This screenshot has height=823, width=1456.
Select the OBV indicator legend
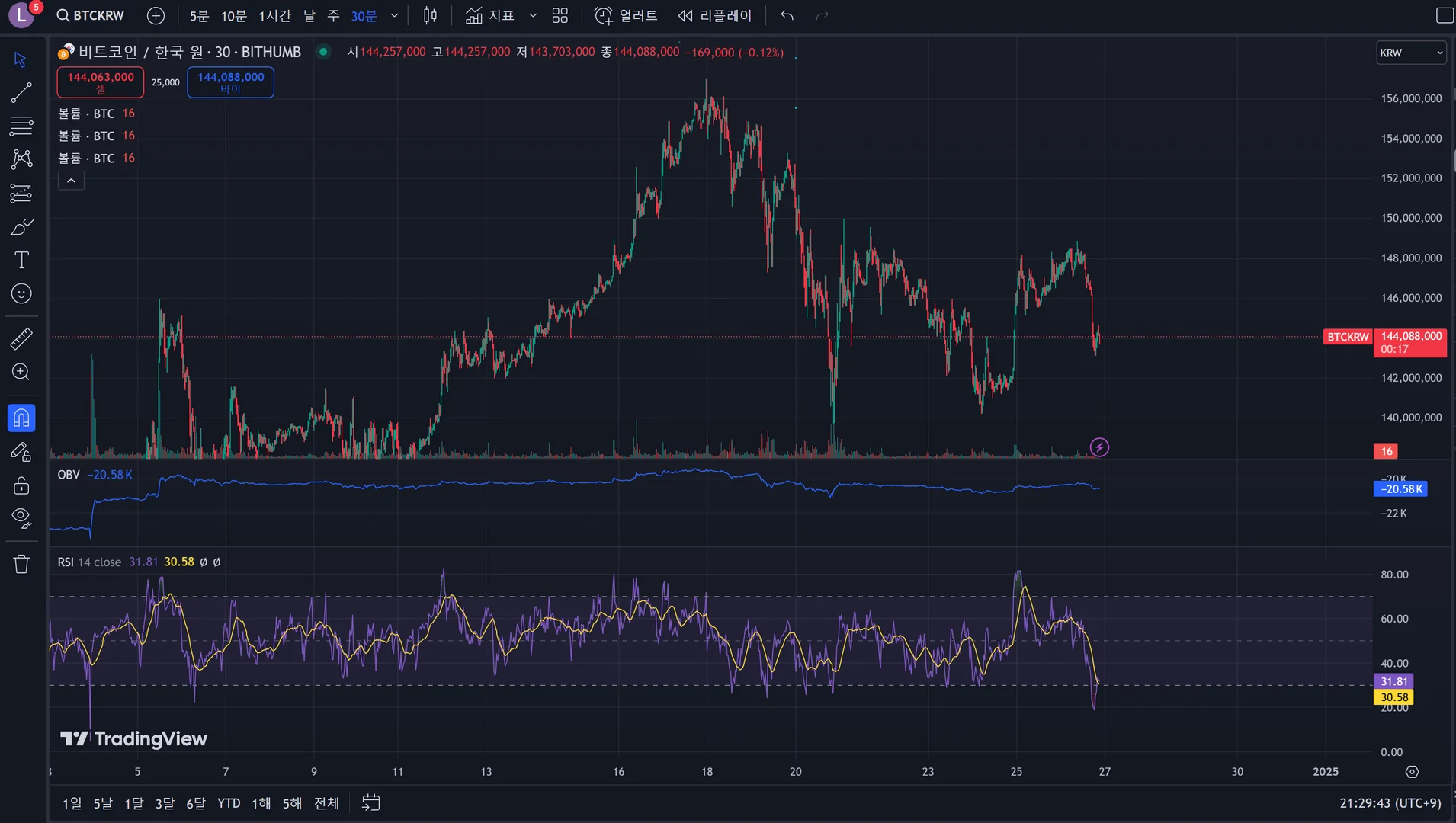pyautogui.click(x=95, y=475)
